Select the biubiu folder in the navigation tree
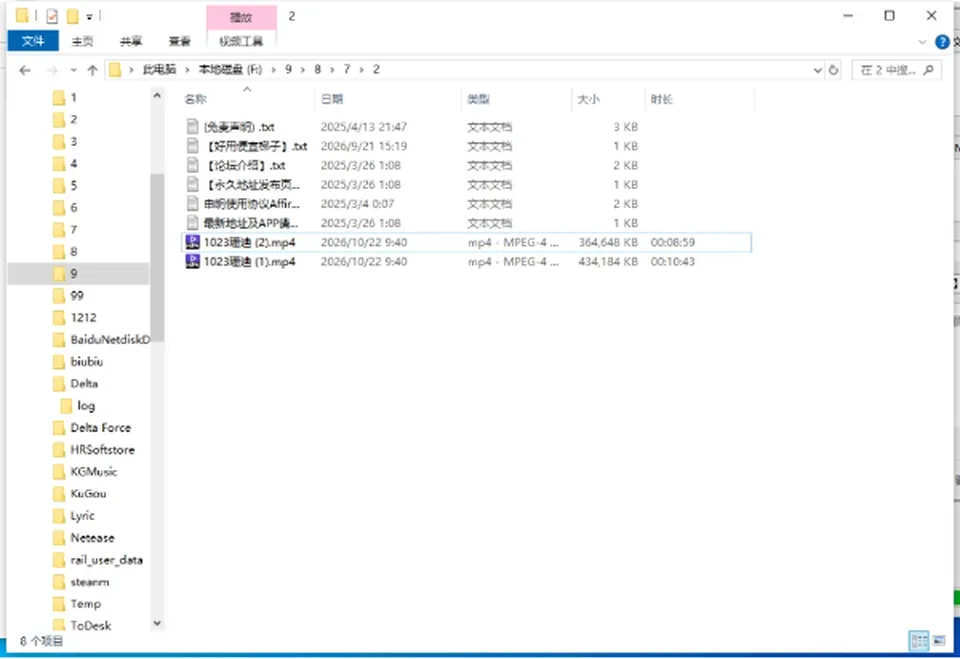Screen dimensions: 960x659 click(x=86, y=361)
